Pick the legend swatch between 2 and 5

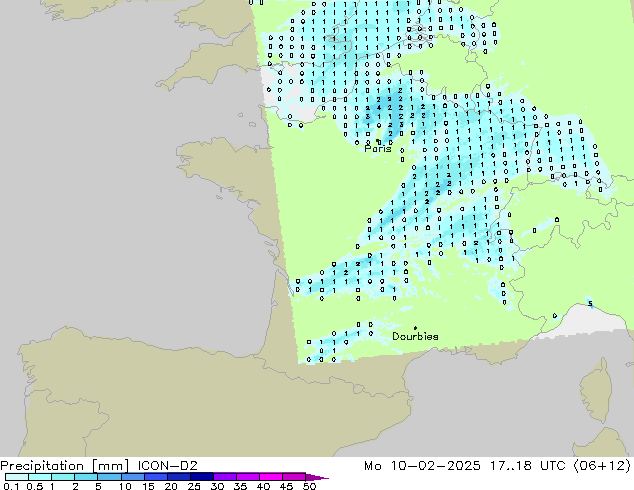click(86, 477)
